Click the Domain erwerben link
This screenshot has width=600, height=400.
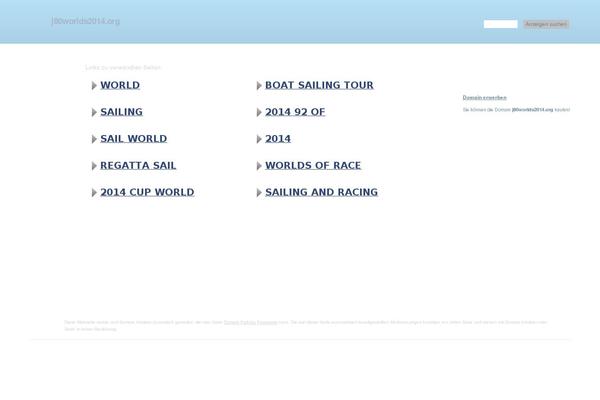484,98
